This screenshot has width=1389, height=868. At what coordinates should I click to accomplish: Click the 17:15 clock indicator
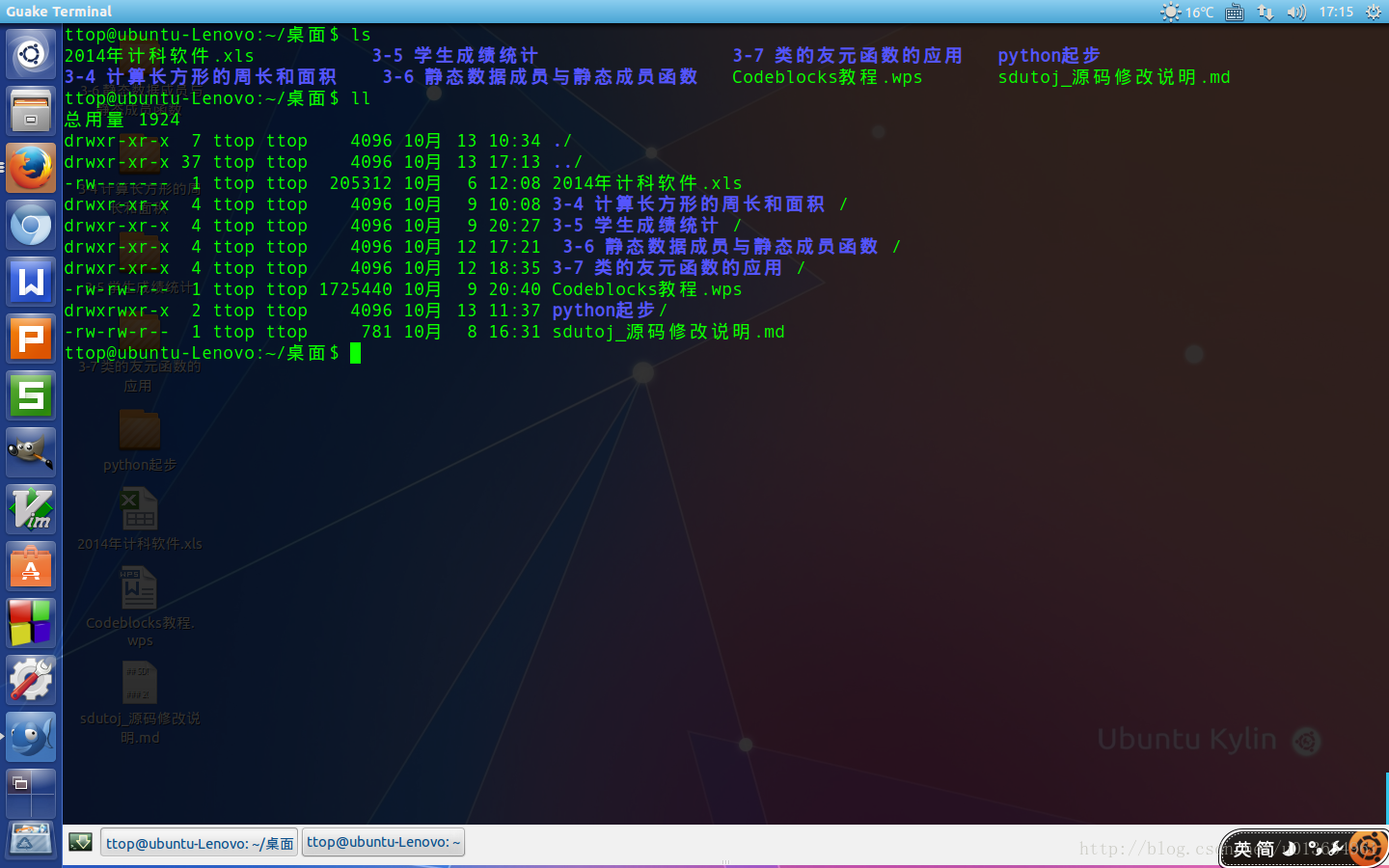1336,12
